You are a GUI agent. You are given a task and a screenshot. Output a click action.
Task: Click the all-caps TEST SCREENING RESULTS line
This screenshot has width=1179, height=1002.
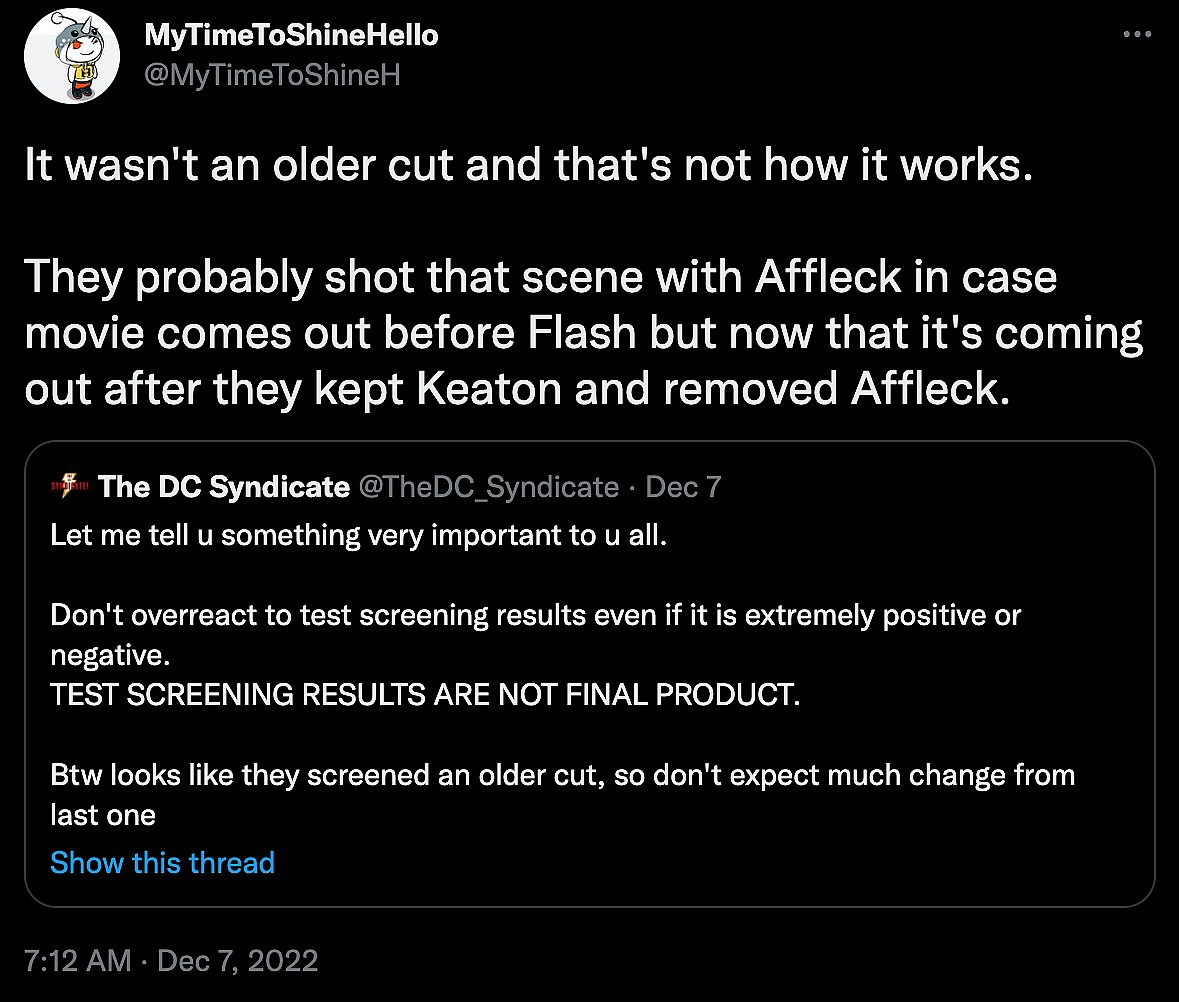click(x=425, y=695)
